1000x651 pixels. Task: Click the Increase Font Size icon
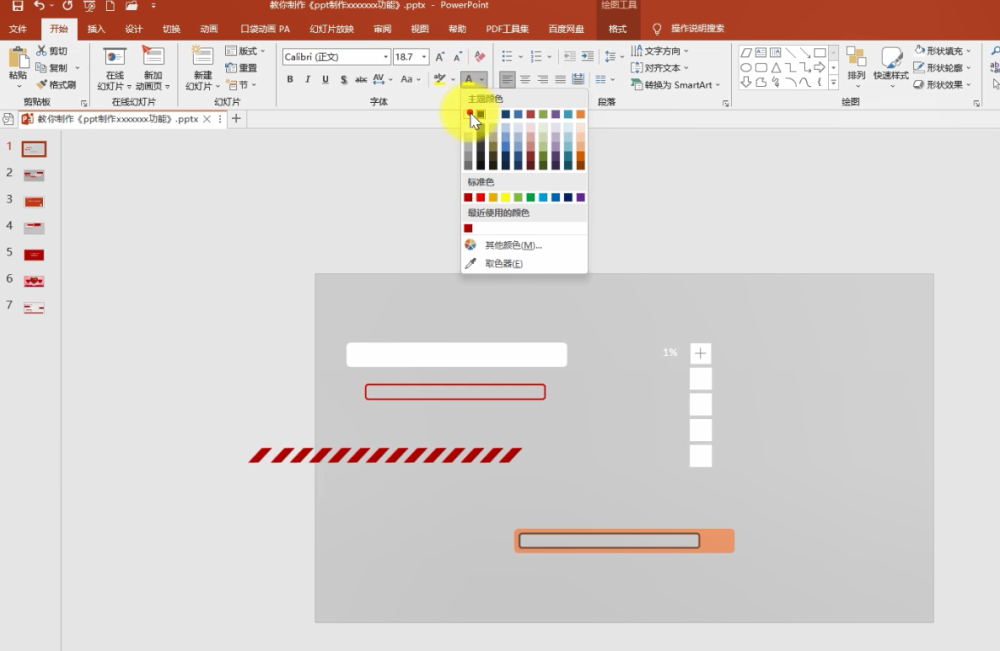tap(440, 57)
